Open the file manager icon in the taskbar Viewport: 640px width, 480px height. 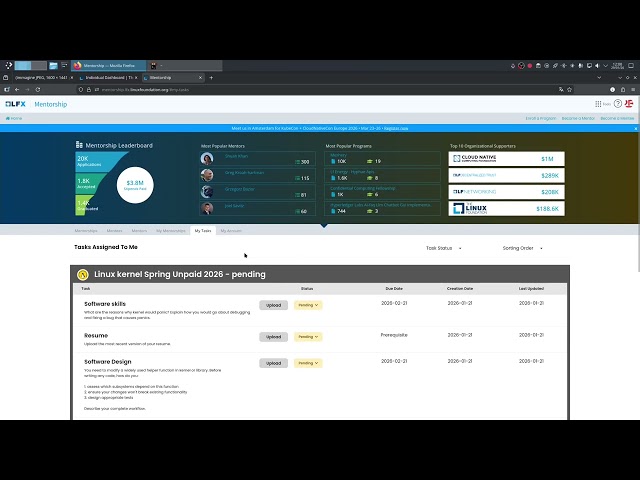click(53, 65)
